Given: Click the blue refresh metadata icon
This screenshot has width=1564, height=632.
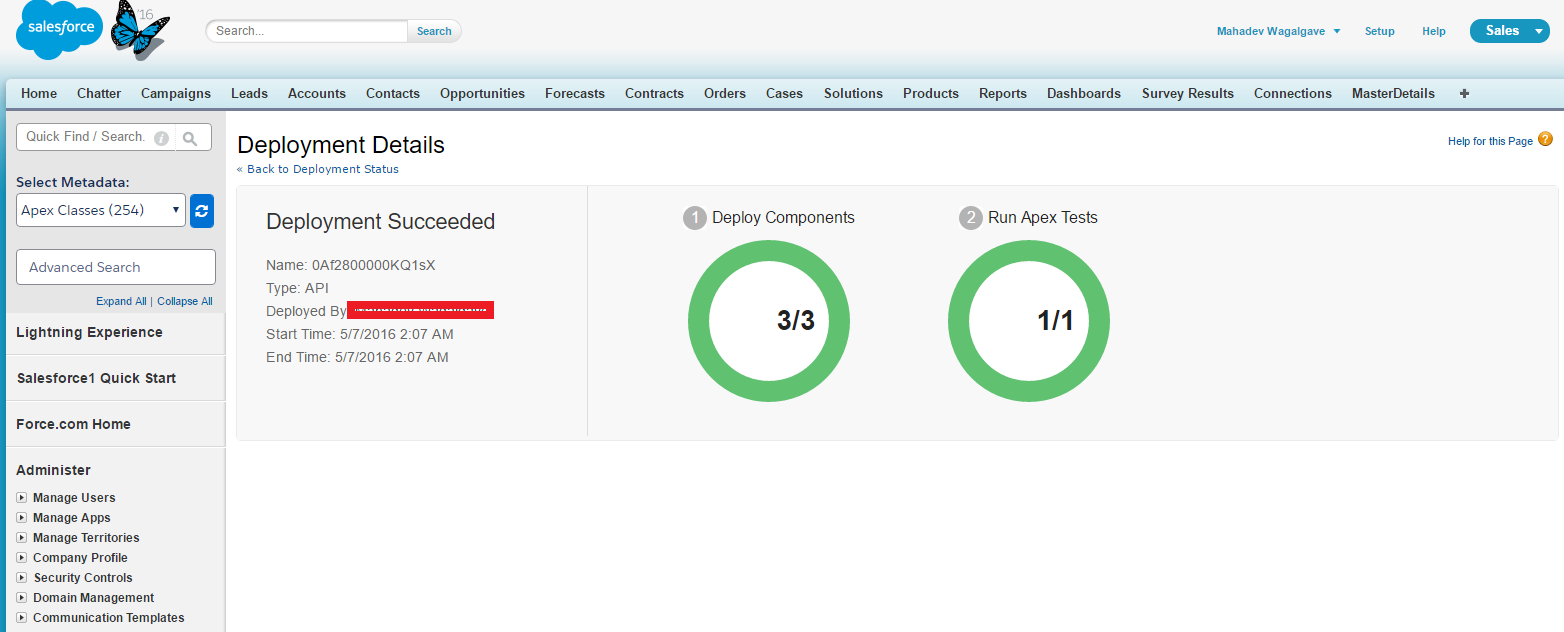Looking at the screenshot, I should (x=202, y=210).
